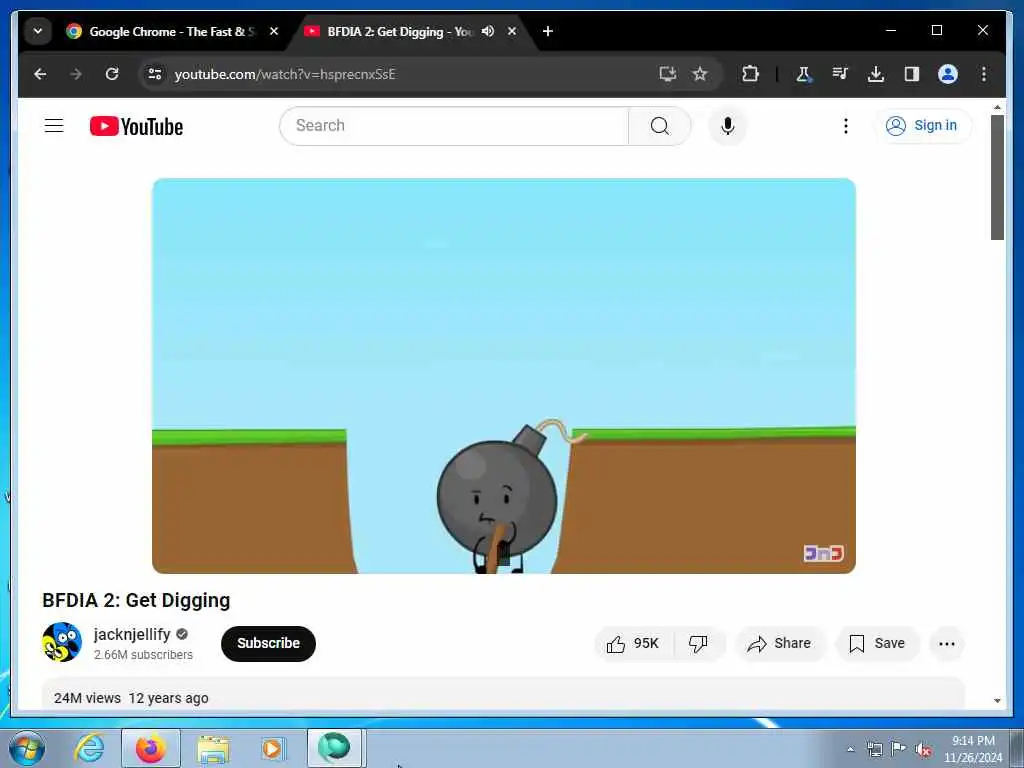Image resolution: width=1024 pixels, height=768 pixels.
Task: Go to YouTube home via the logo
Action: coord(136,126)
